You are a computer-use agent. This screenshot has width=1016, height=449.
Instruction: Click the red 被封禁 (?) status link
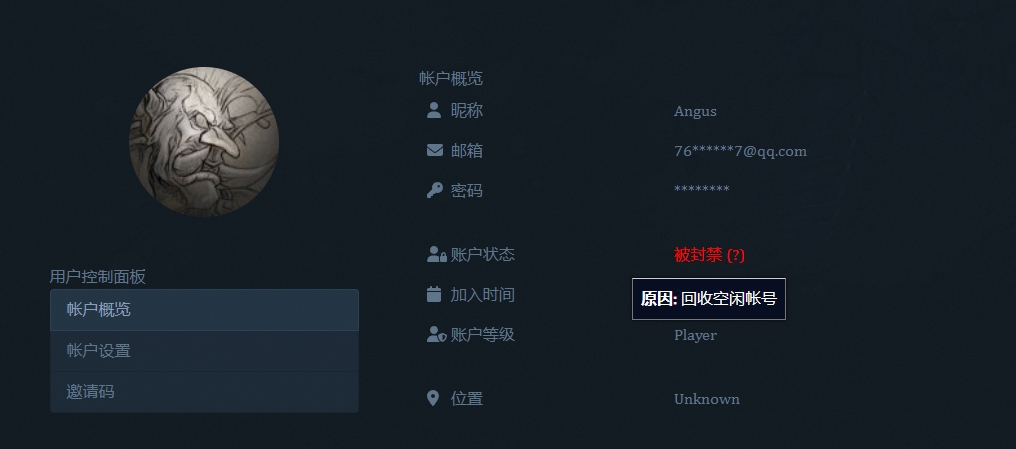click(709, 255)
